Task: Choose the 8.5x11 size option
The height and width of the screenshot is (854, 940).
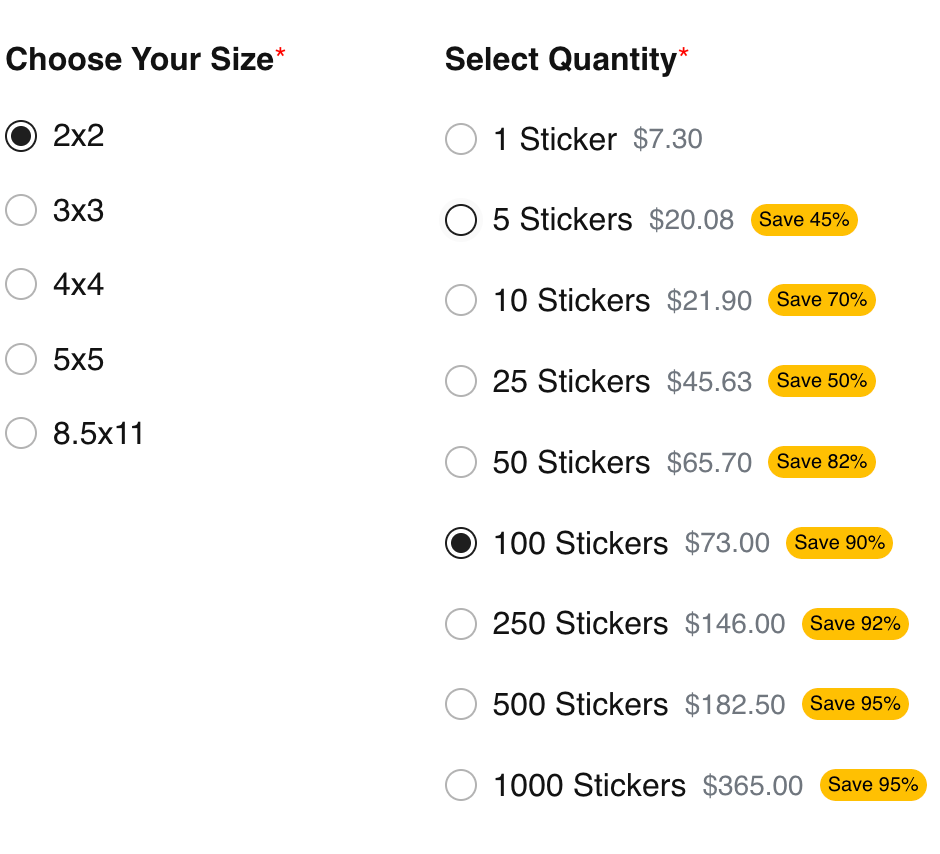Action: click(x=21, y=433)
